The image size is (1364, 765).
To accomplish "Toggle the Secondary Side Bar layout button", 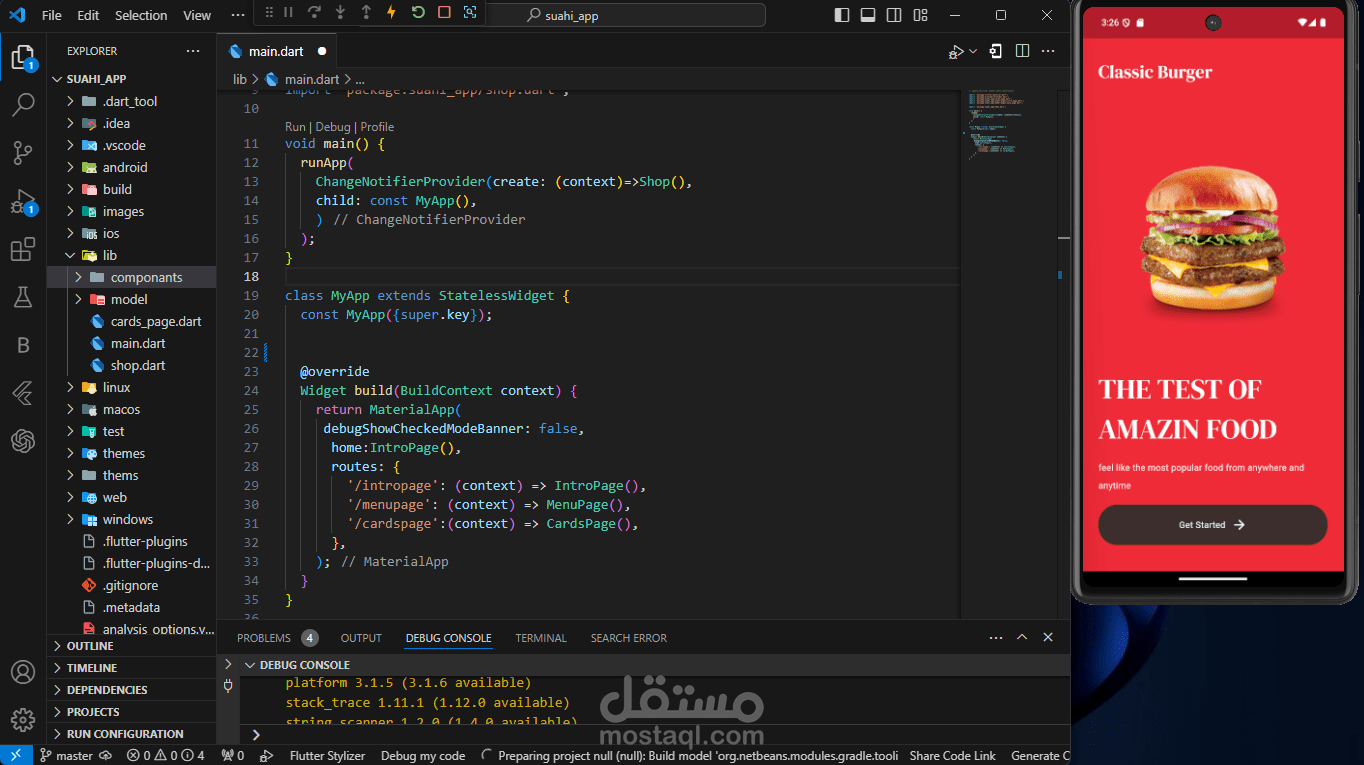I will pyautogui.click(x=894, y=15).
